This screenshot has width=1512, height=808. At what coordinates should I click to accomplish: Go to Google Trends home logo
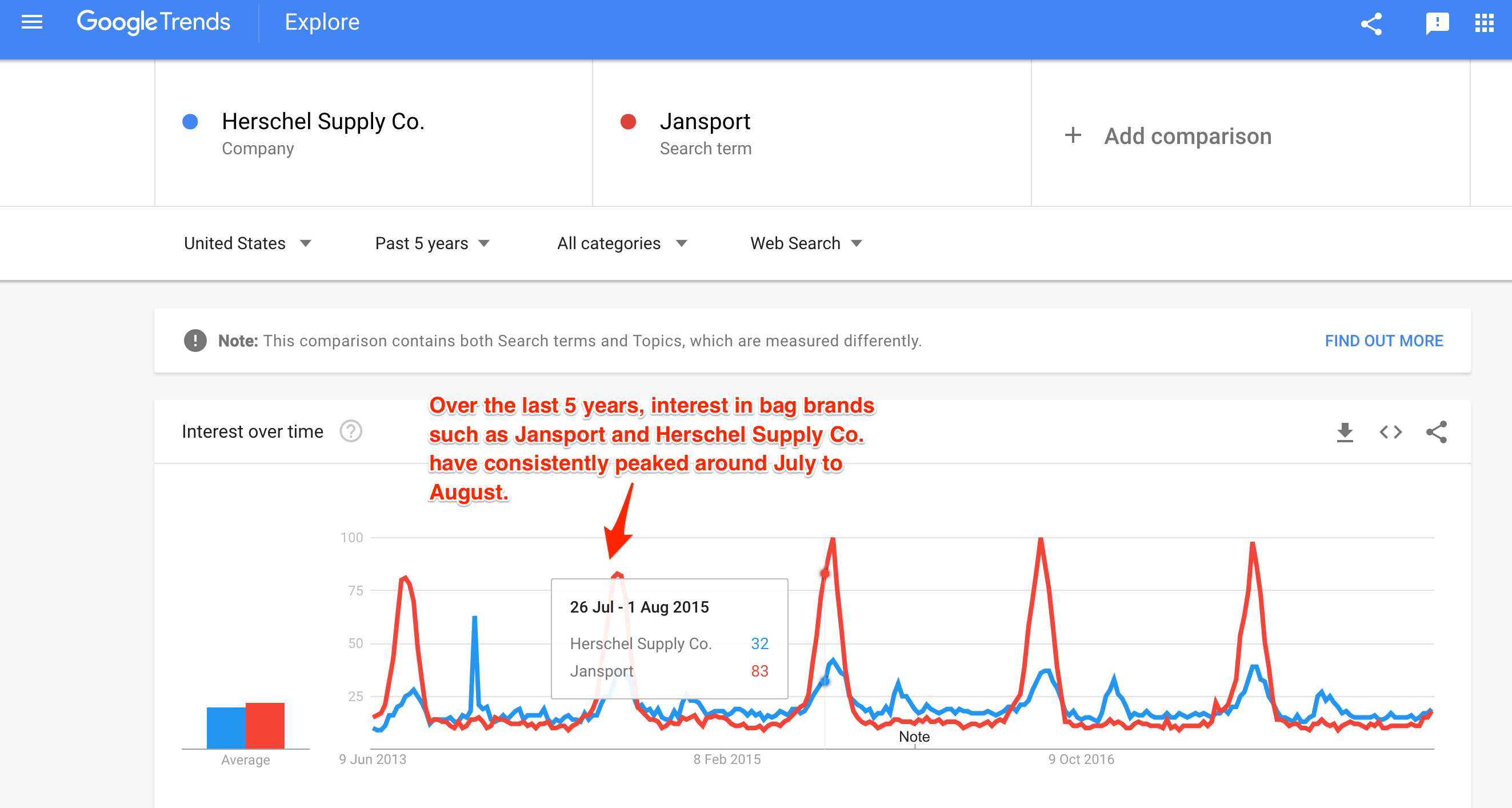[153, 22]
